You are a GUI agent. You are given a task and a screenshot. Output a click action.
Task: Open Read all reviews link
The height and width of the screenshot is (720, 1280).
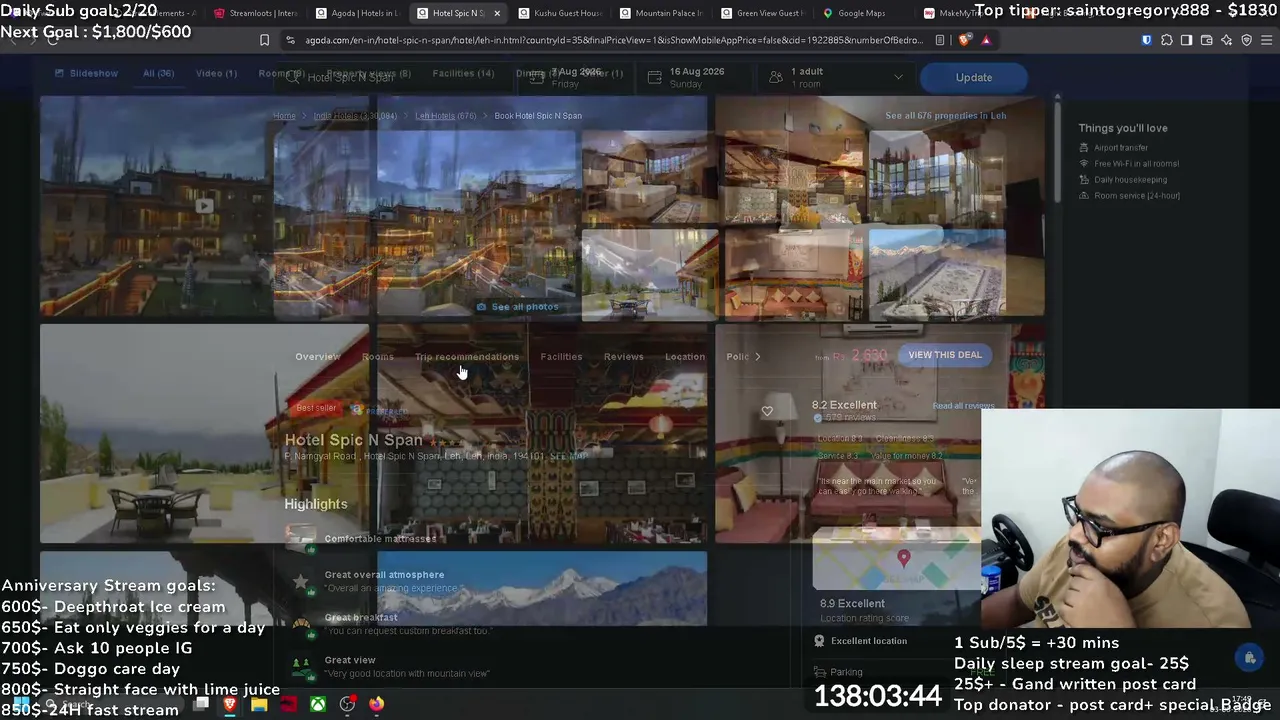964,406
